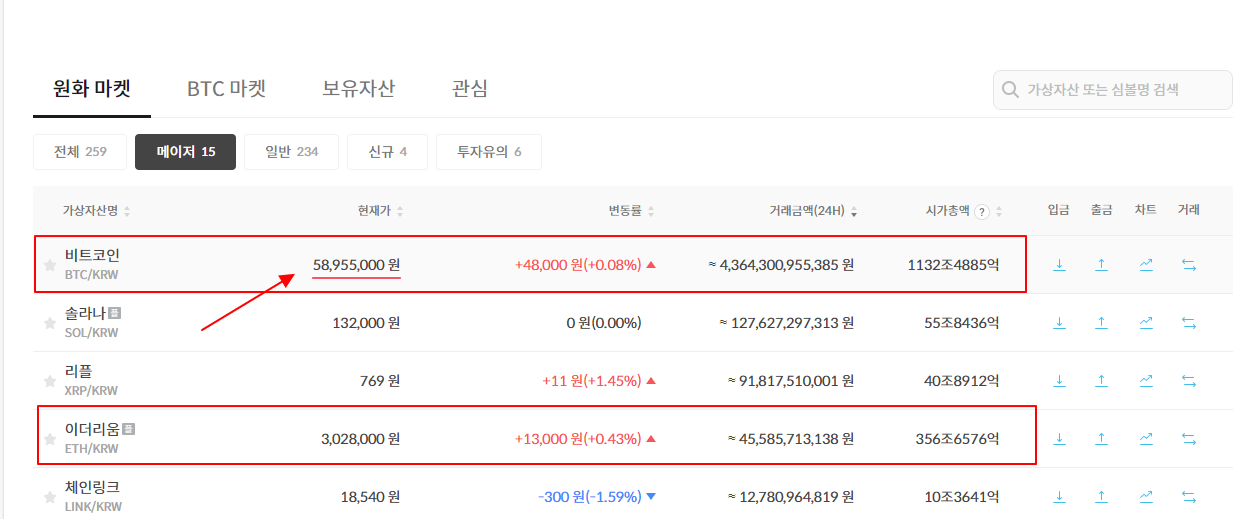Screen dimensions: 1238x519
Task: Click the 체인링크 withdraw icon
Action: [1101, 496]
